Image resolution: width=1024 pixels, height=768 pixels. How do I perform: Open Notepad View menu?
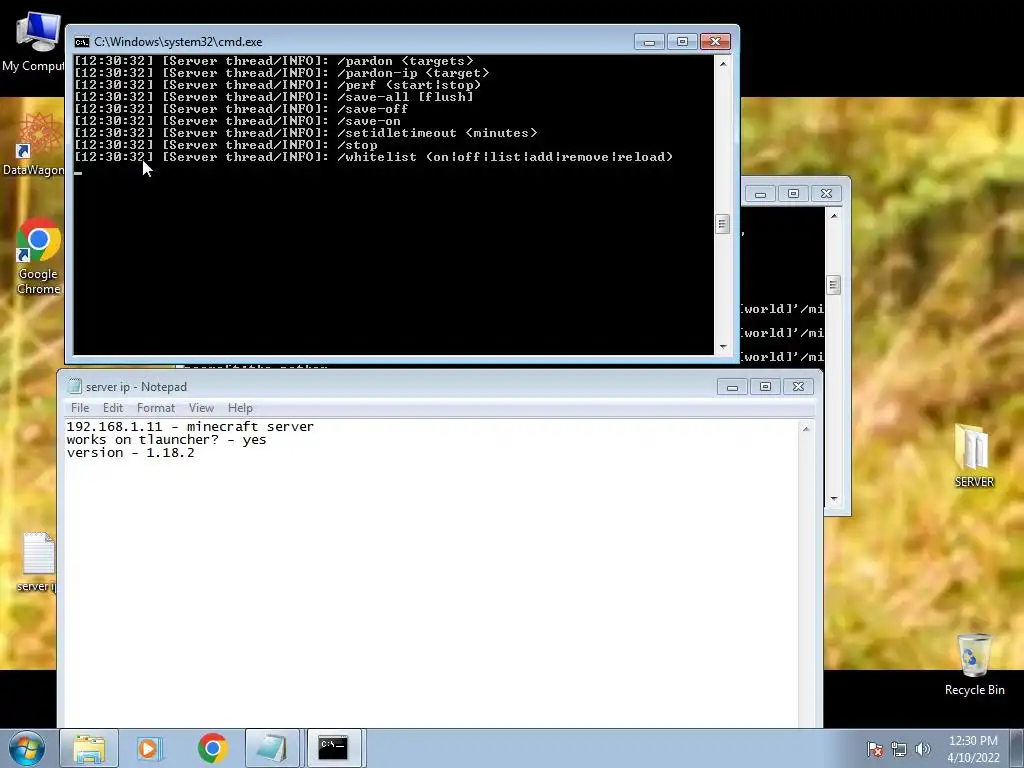tap(201, 408)
